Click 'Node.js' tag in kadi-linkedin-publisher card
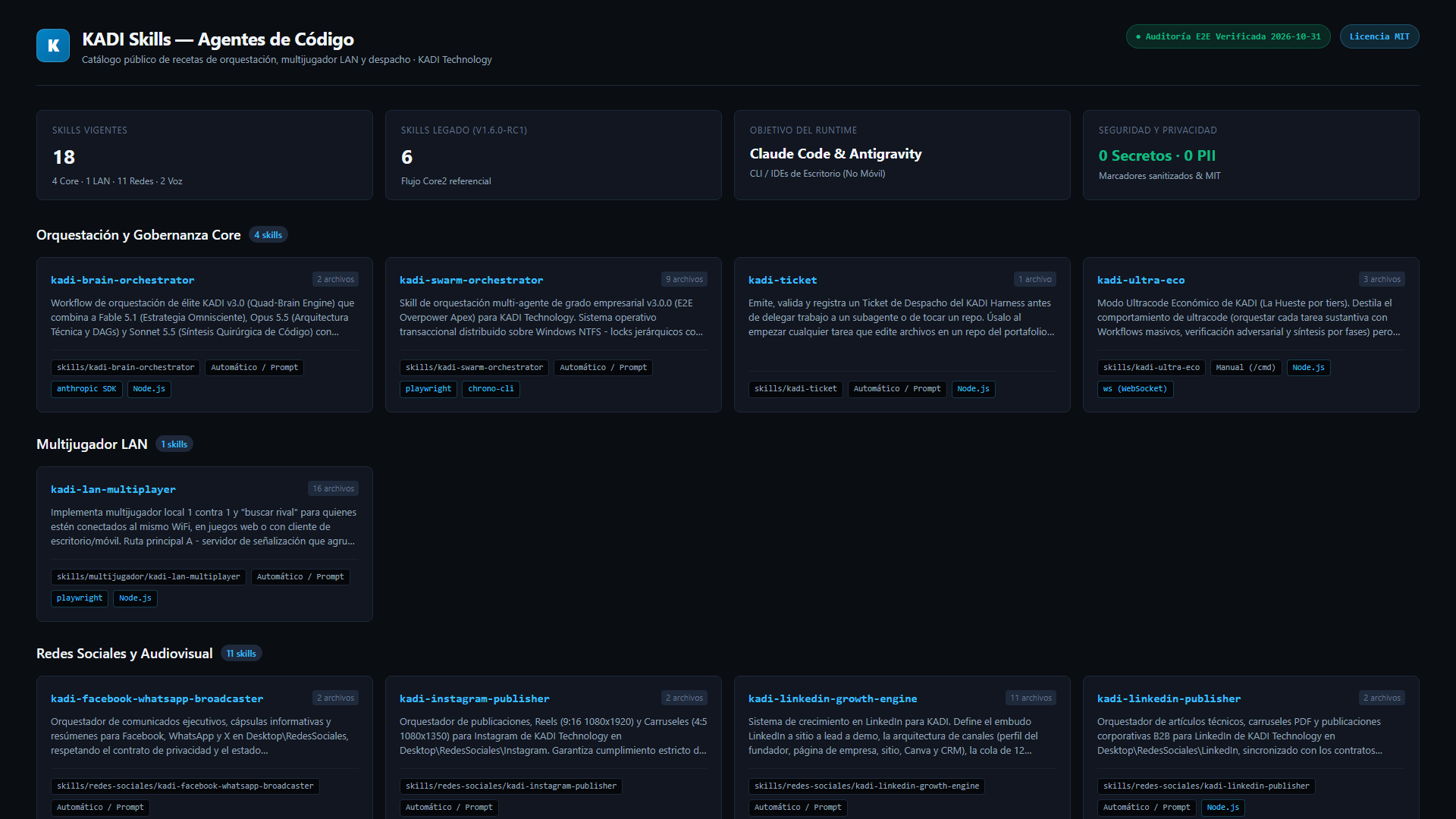Image resolution: width=1456 pixels, height=819 pixels. (1222, 808)
